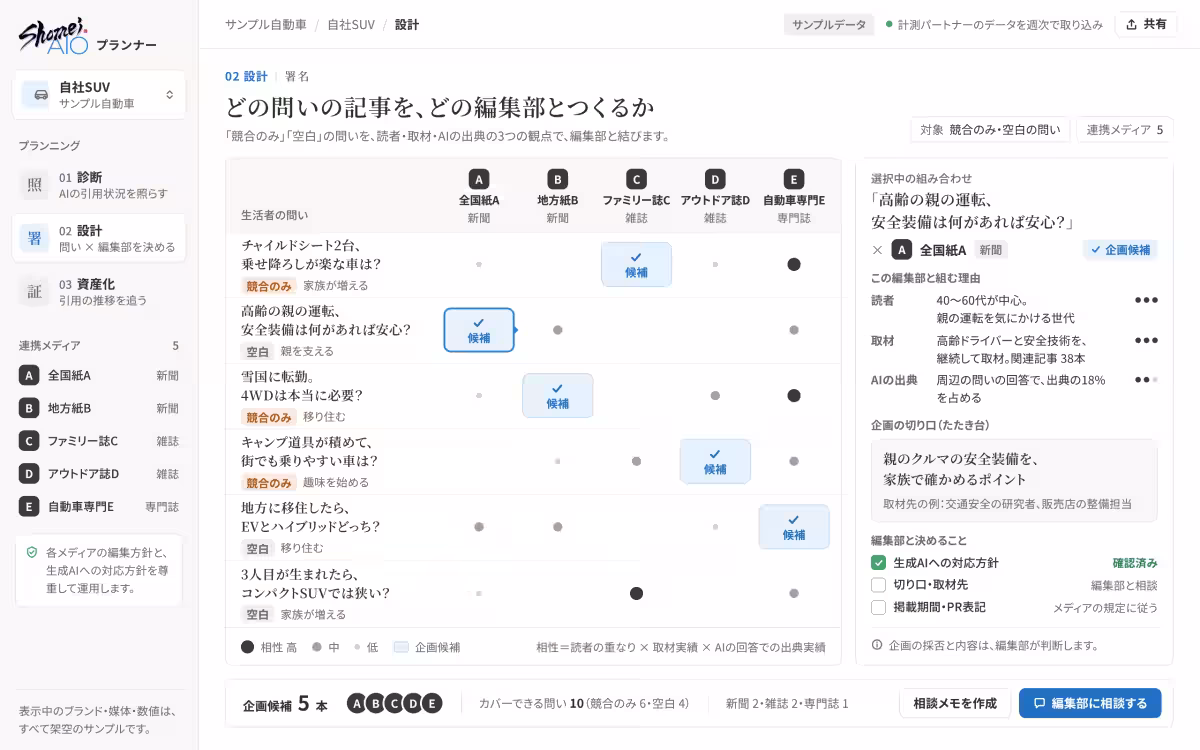Click the column C ファミリー誌C header

636,197
